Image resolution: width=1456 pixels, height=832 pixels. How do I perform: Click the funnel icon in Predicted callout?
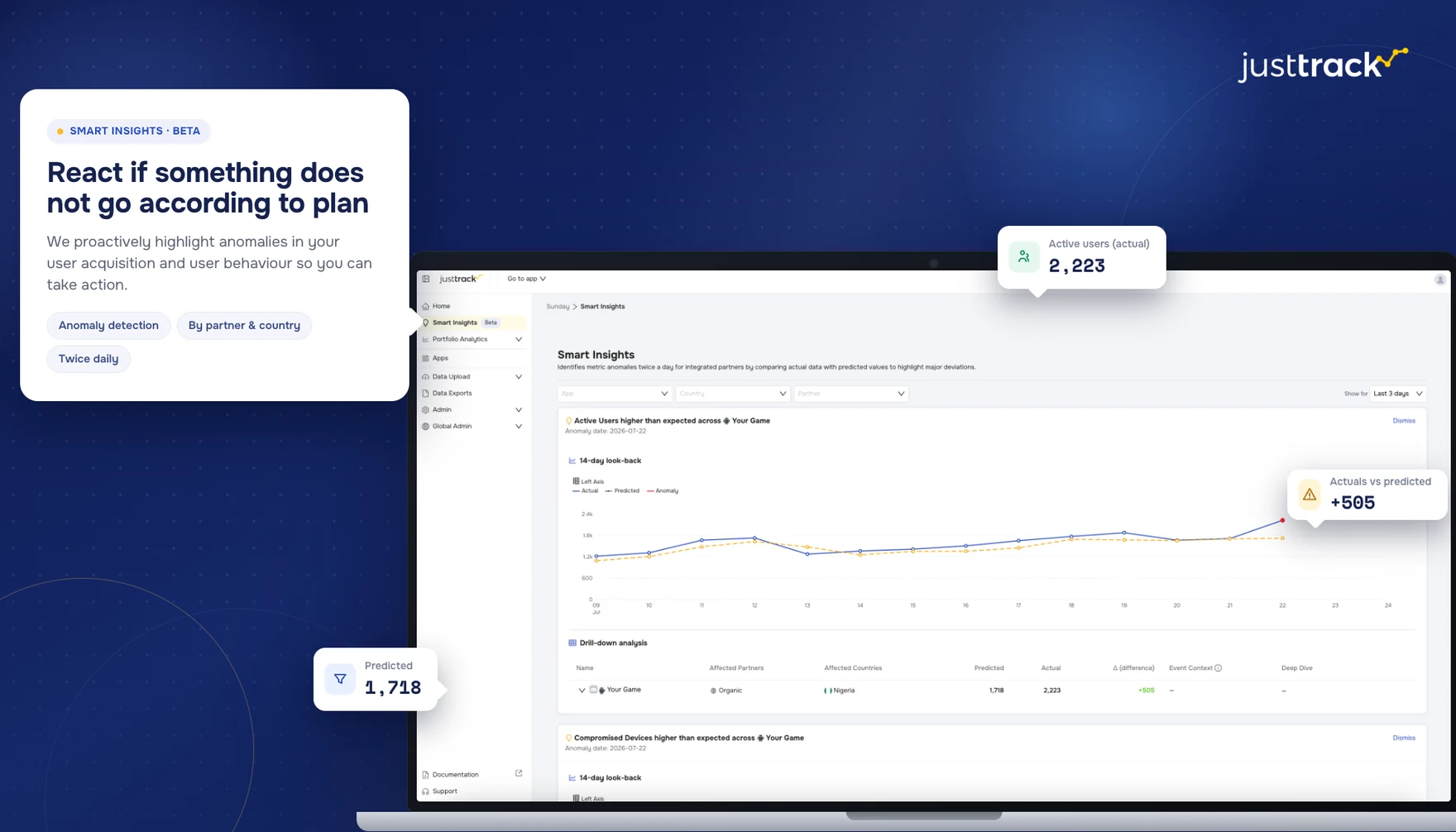340,679
